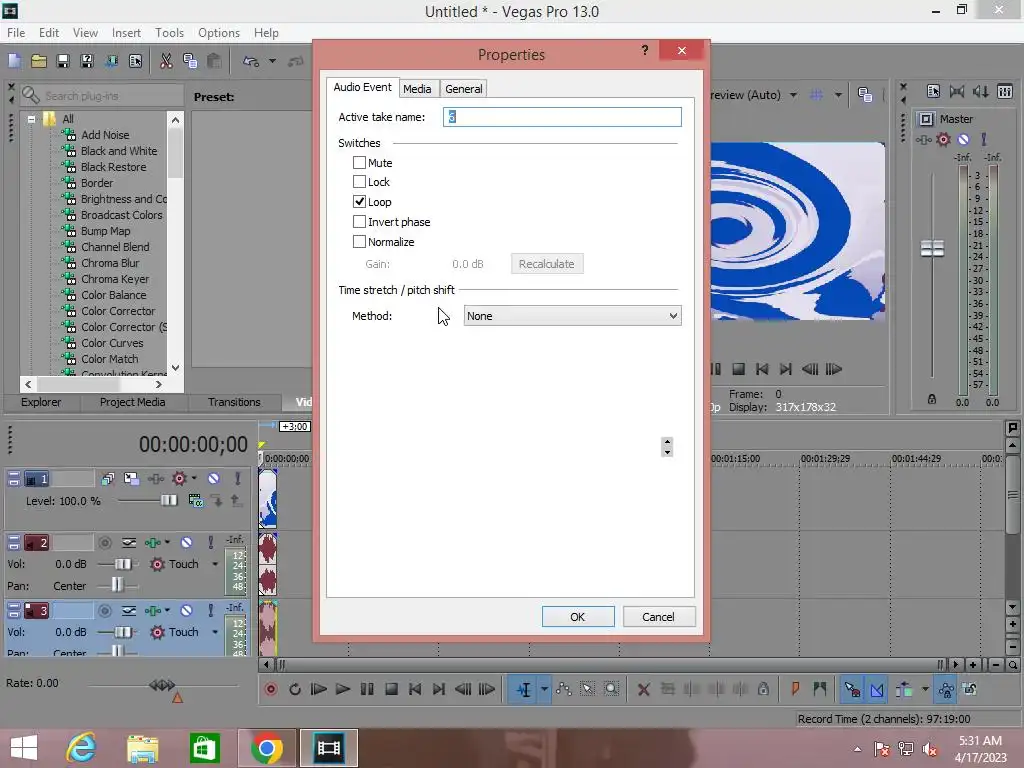Uncheck the Loop checkbox

click(359, 202)
